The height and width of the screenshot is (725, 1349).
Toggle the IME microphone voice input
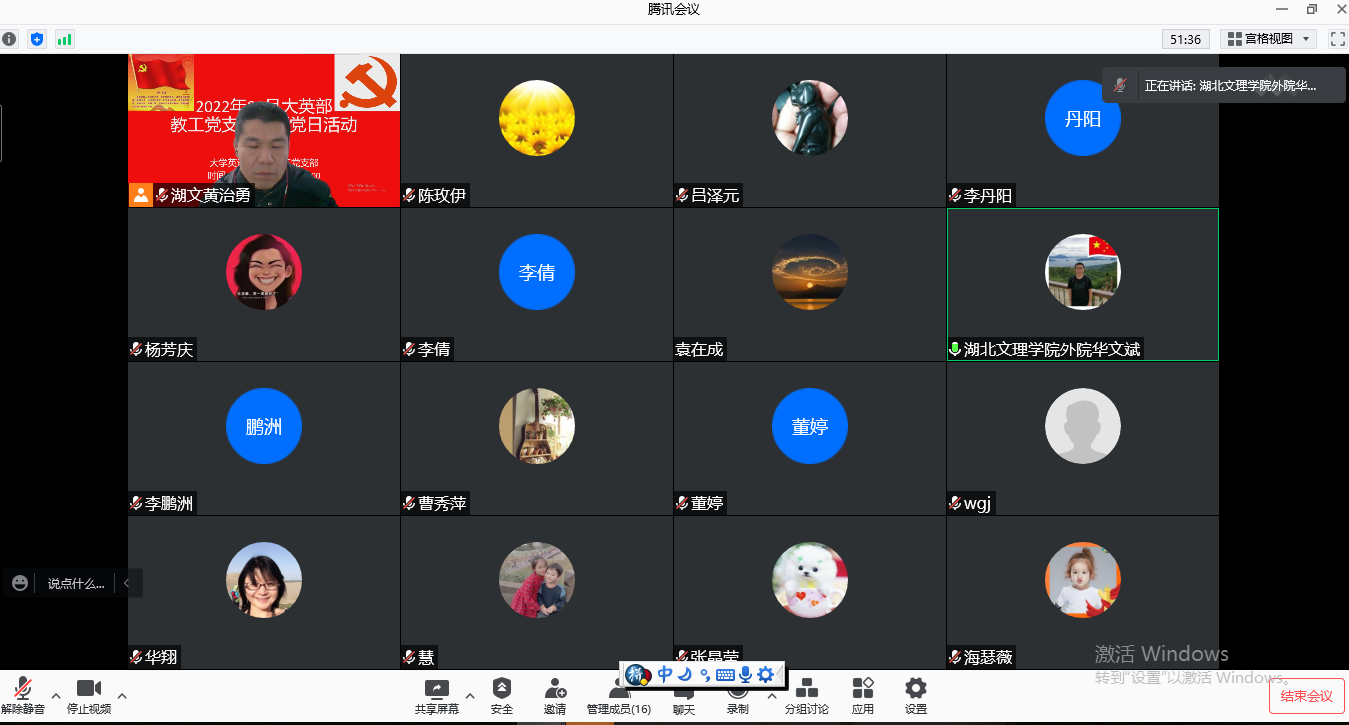click(745, 675)
